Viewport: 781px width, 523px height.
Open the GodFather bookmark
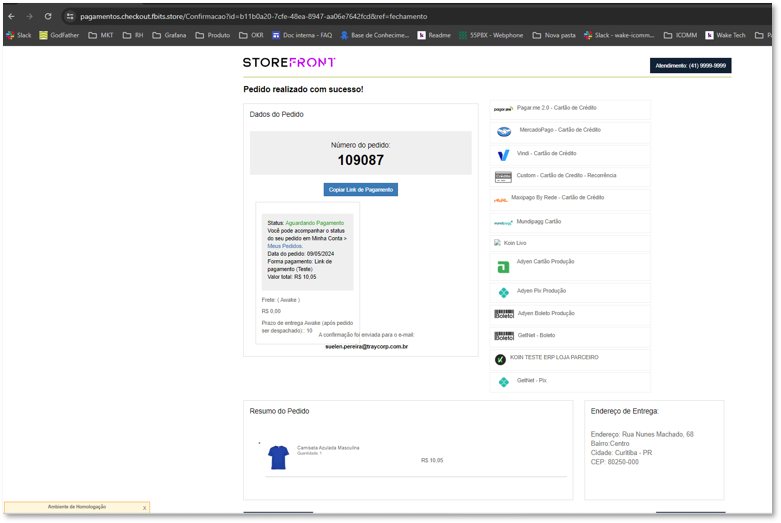click(x=59, y=35)
